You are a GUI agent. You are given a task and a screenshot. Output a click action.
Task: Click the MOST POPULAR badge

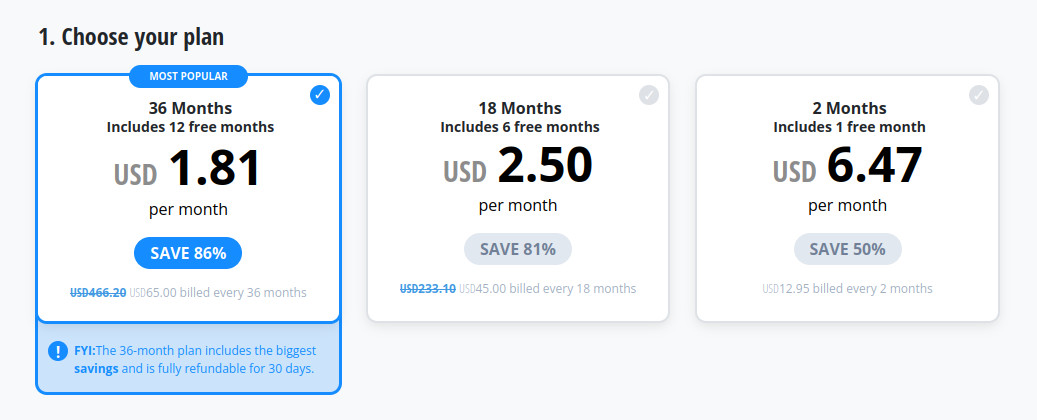point(188,77)
